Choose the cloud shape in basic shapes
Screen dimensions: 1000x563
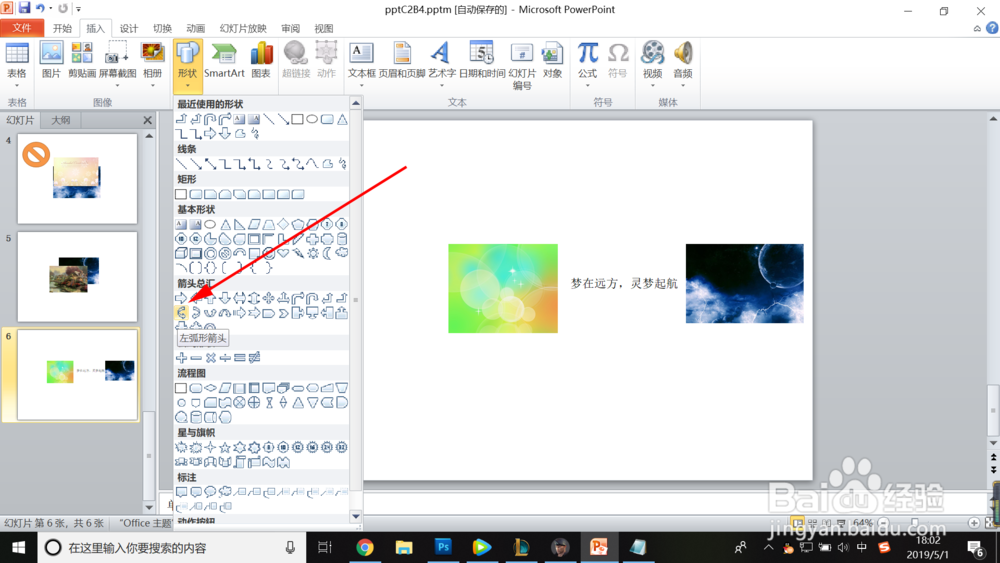[x=342, y=253]
